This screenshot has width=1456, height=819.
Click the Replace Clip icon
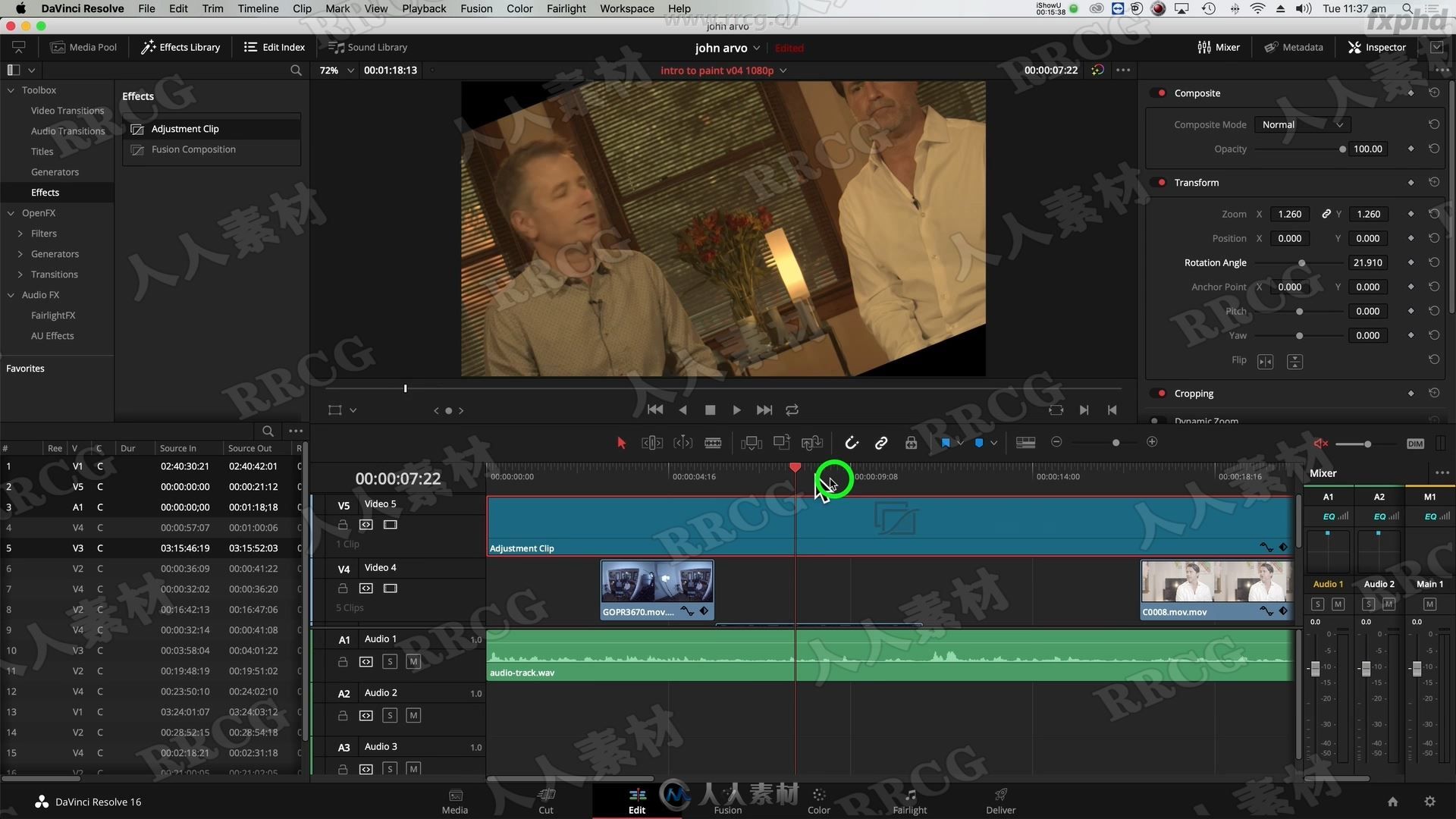pos(812,443)
